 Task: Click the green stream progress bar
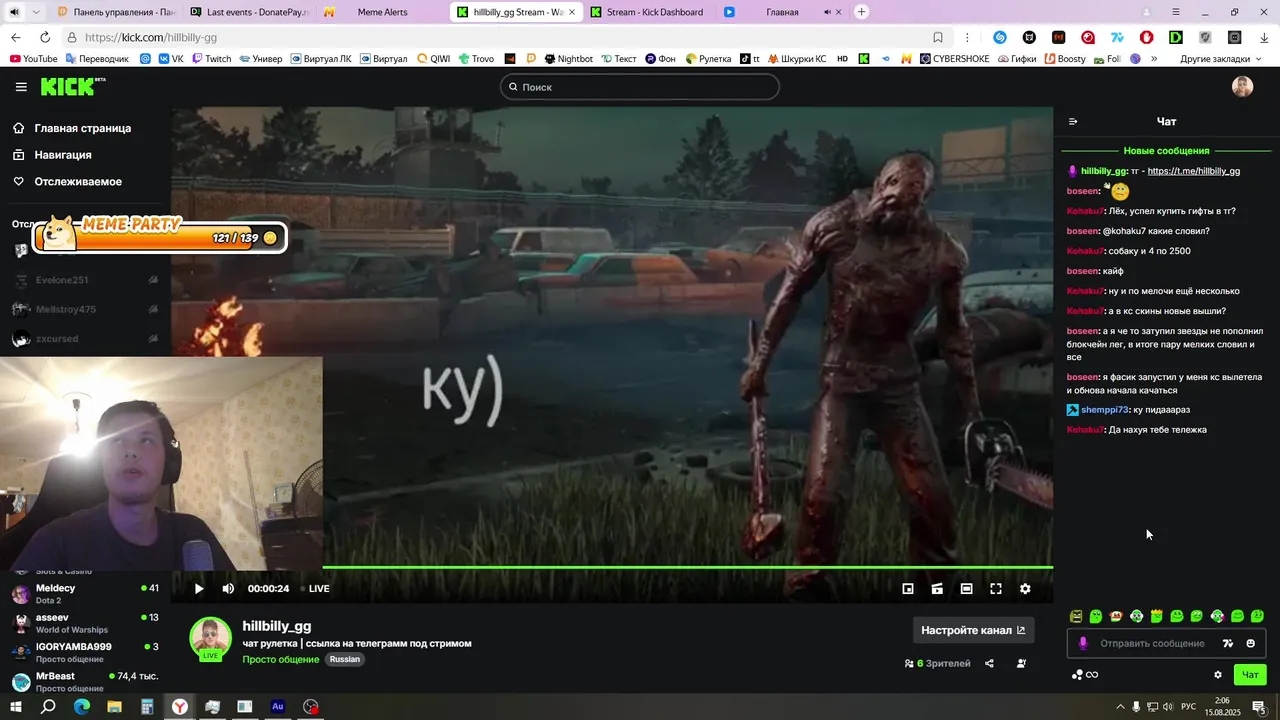[x=687, y=567]
